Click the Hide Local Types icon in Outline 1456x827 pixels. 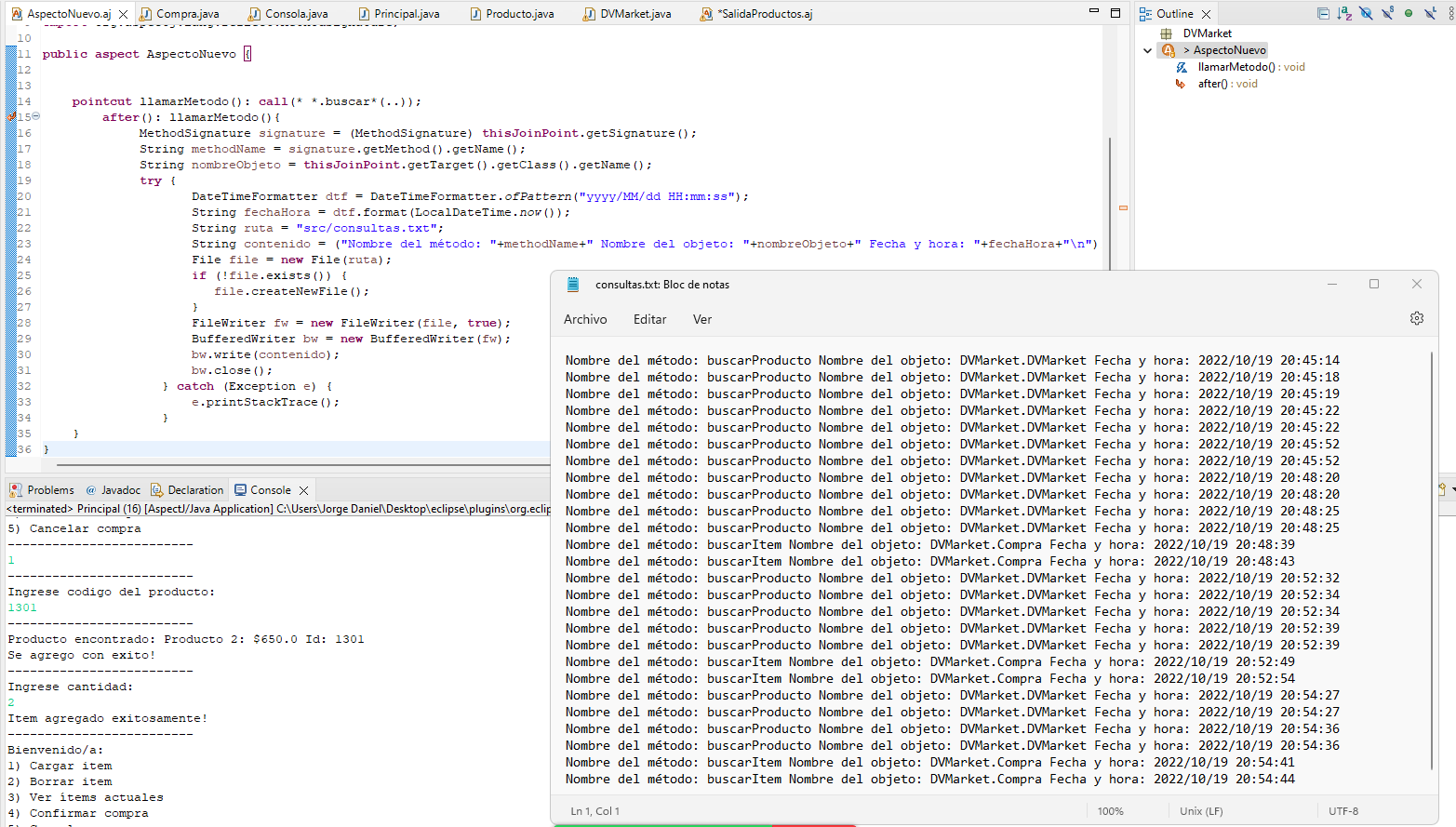1430,12
